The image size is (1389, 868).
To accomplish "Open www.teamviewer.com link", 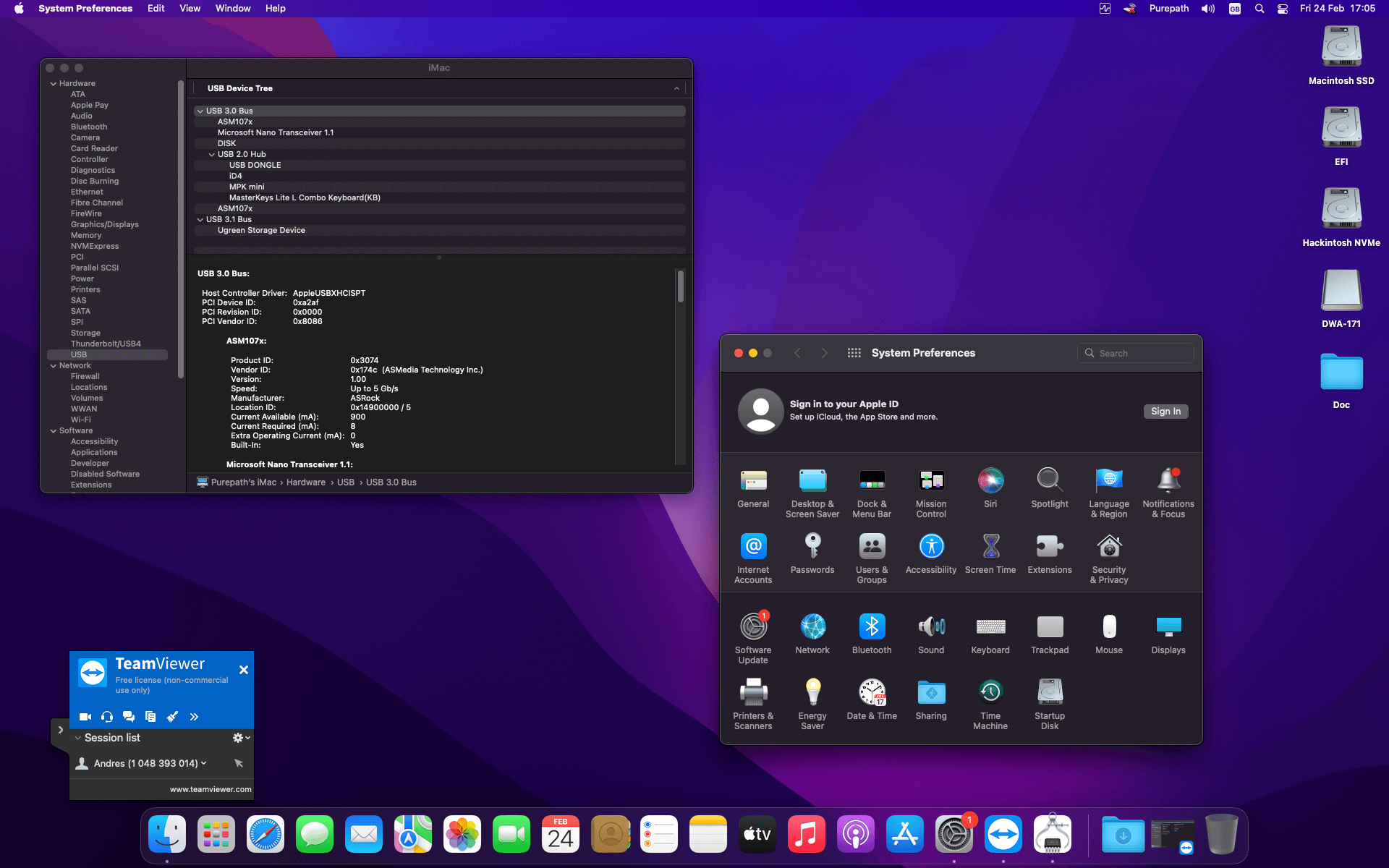I will tap(211, 789).
